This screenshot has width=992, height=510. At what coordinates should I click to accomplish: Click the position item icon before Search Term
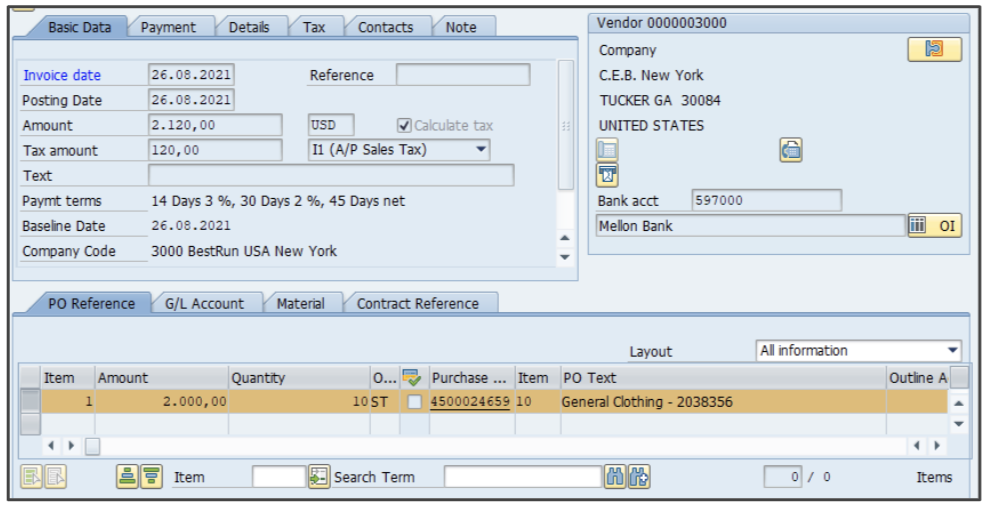pos(319,477)
